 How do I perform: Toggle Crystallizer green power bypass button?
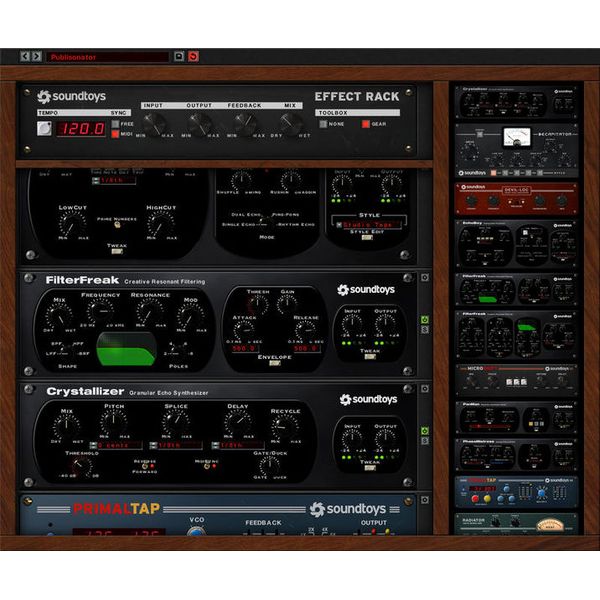tap(425, 431)
